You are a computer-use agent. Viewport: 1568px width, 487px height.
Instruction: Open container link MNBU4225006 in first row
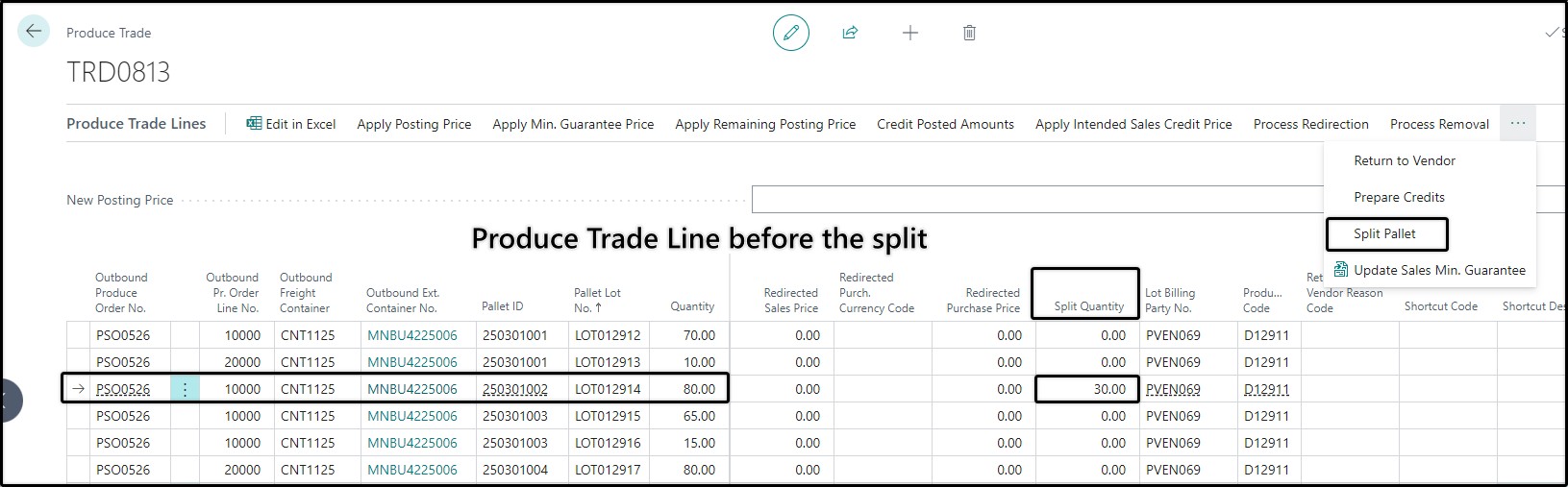click(412, 335)
